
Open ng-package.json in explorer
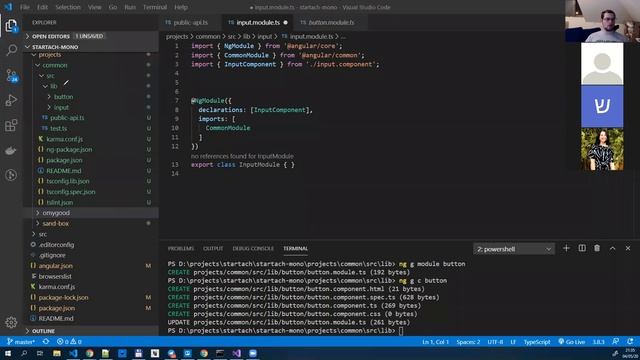(x=69, y=150)
